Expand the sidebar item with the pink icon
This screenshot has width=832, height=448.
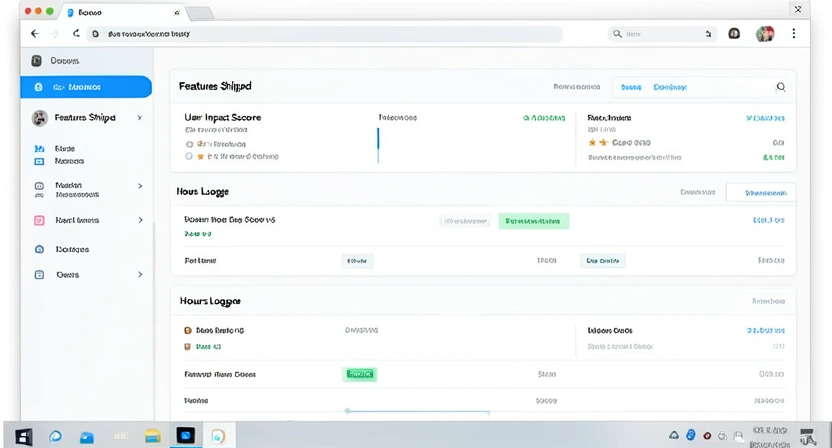140,220
